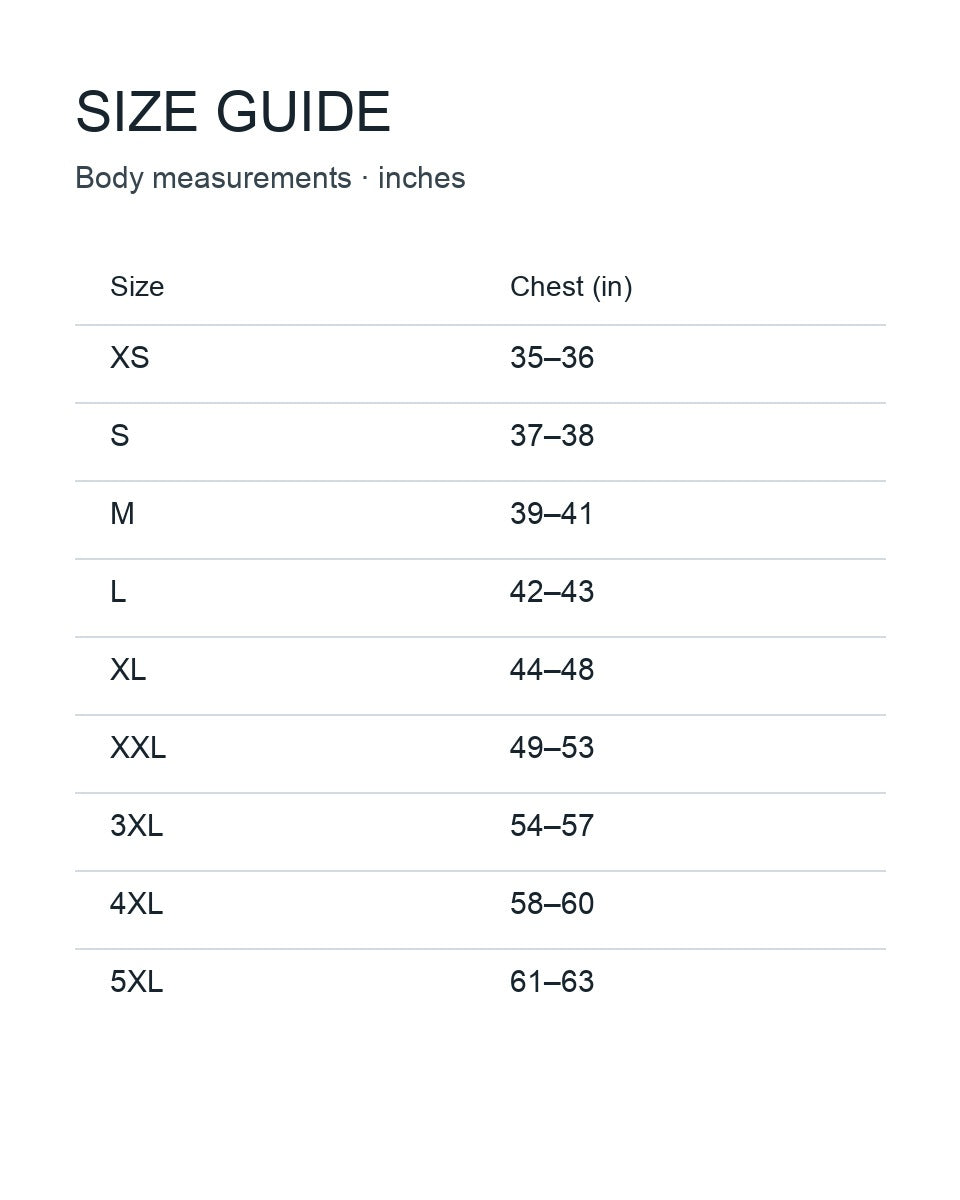Click the 58–60 chest measurement
Image resolution: width=960 pixels, height=1200 pixels.
pos(552,904)
